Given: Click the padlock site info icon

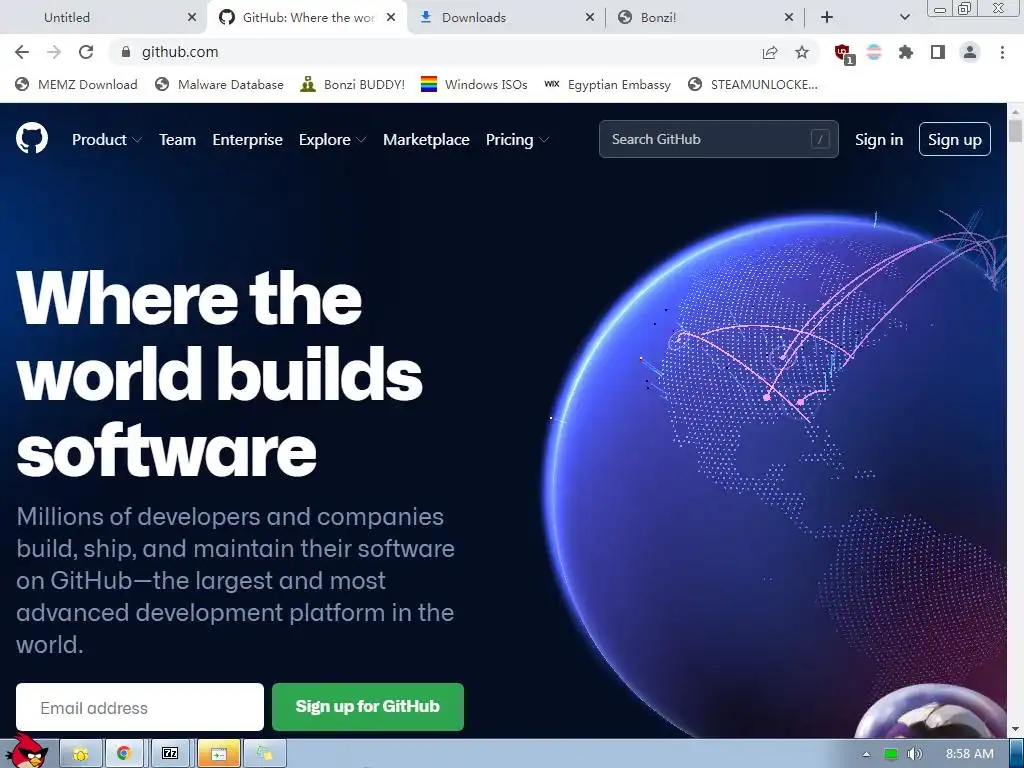Looking at the screenshot, I should [x=126, y=52].
